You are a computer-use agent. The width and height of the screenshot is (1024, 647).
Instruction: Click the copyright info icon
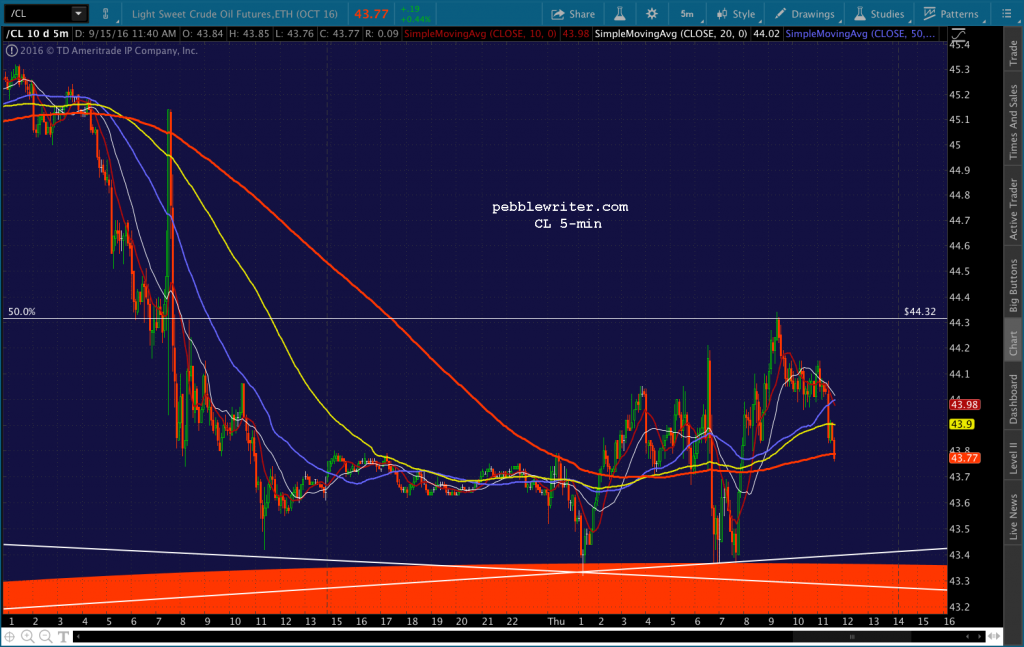point(12,50)
